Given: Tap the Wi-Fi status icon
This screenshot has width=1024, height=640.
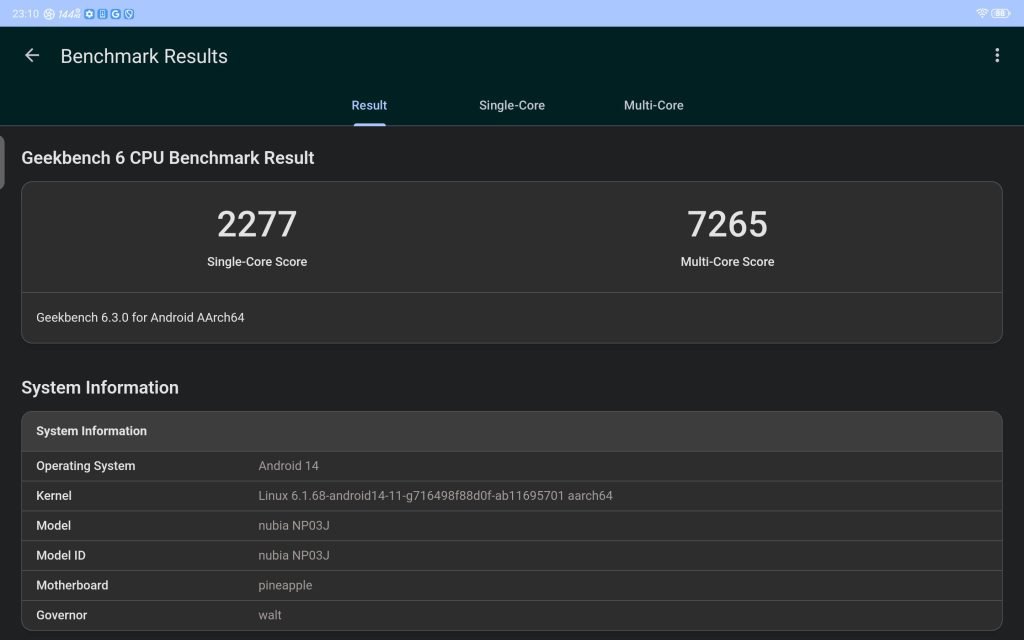Looking at the screenshot, I should (x=982, y=13).
